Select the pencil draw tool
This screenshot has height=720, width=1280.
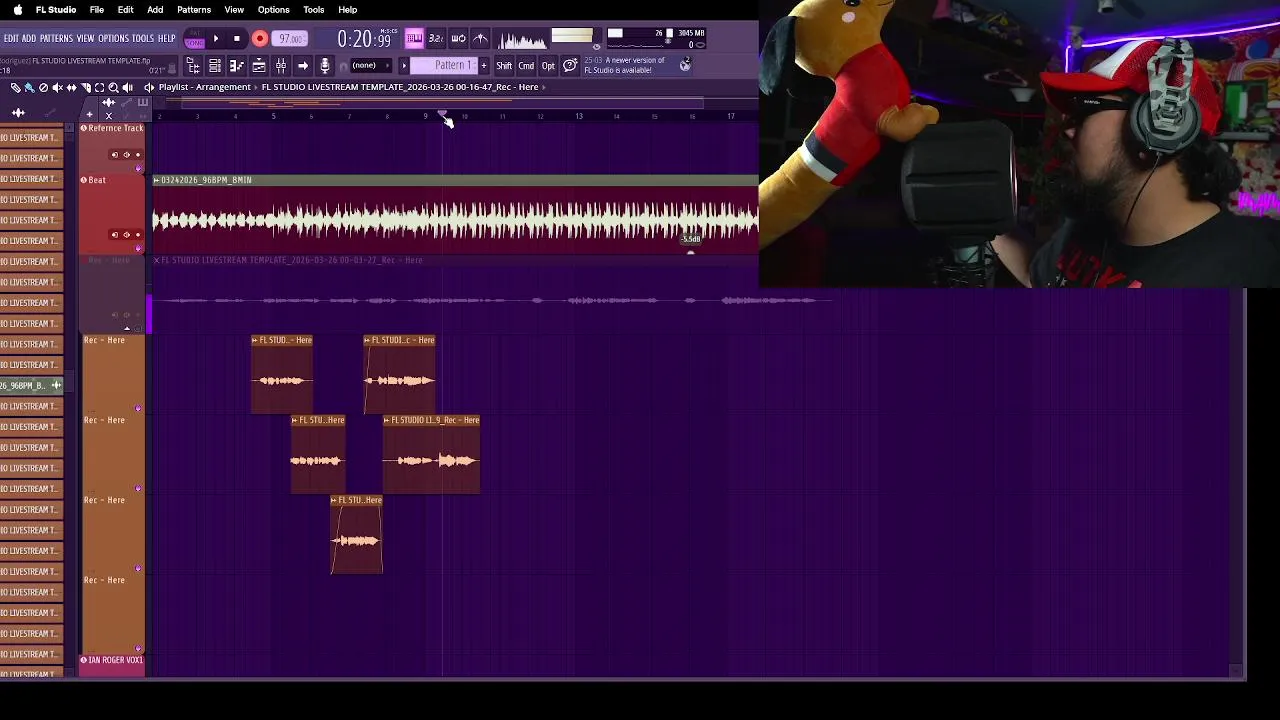pos(15,88)
